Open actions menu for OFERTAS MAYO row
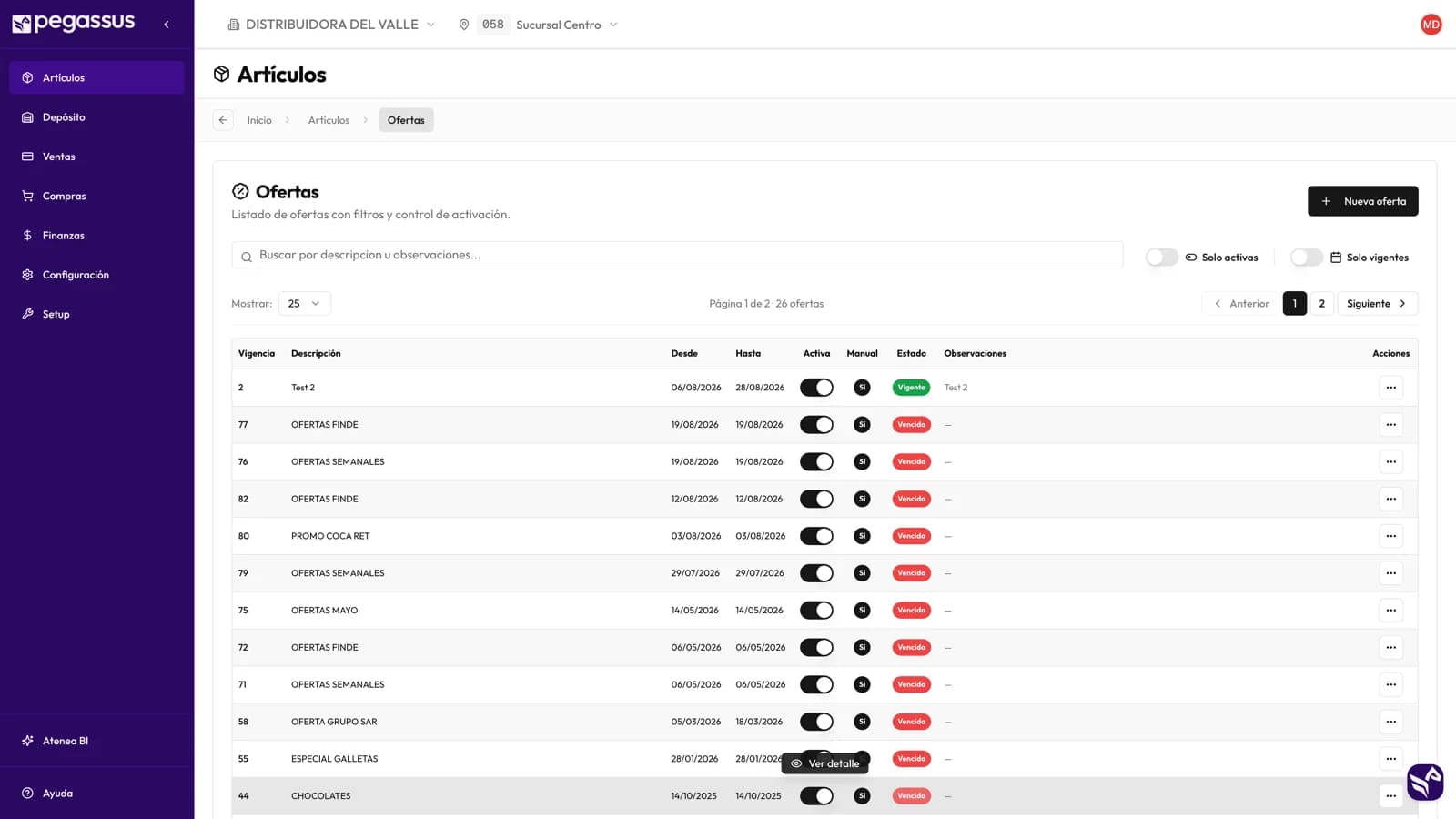The image size is (1456, 819). (x=1390, y=611)
